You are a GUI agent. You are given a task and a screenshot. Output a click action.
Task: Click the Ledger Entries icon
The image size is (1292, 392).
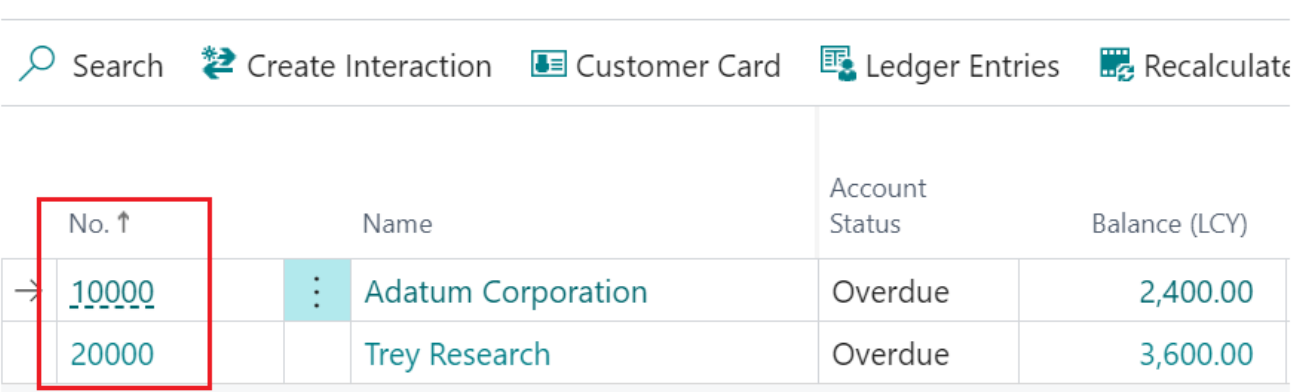tap(838, 64)
